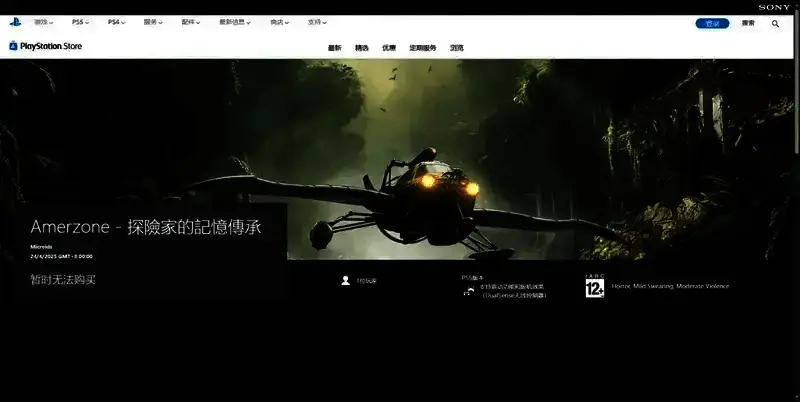The width and height of the screenshot is (800, 402).
Task: Click the blue 登录 sign-in button
Action: click(x=712, y=23)
